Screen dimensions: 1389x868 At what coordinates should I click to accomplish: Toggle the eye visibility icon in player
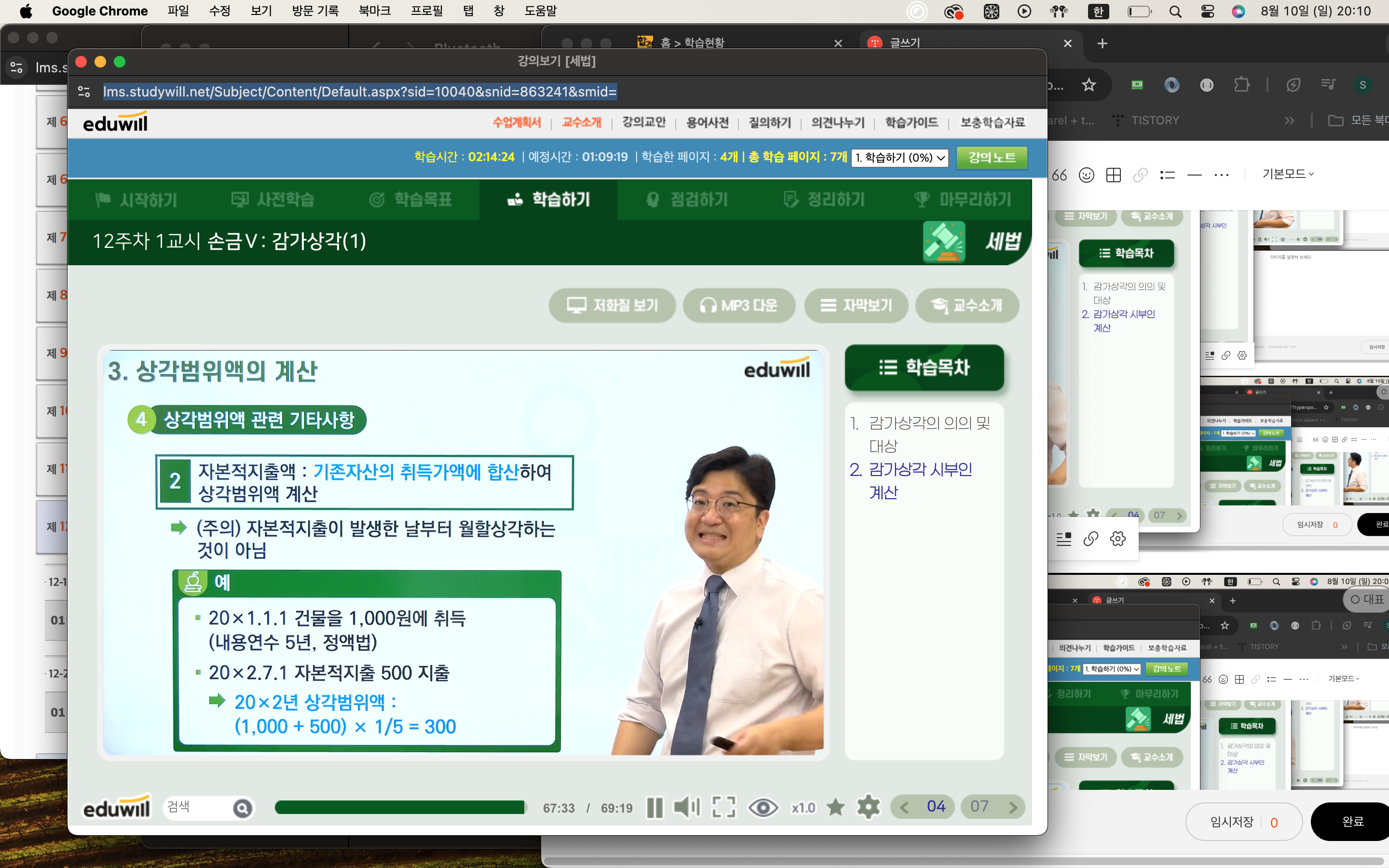tap(763, 808)
